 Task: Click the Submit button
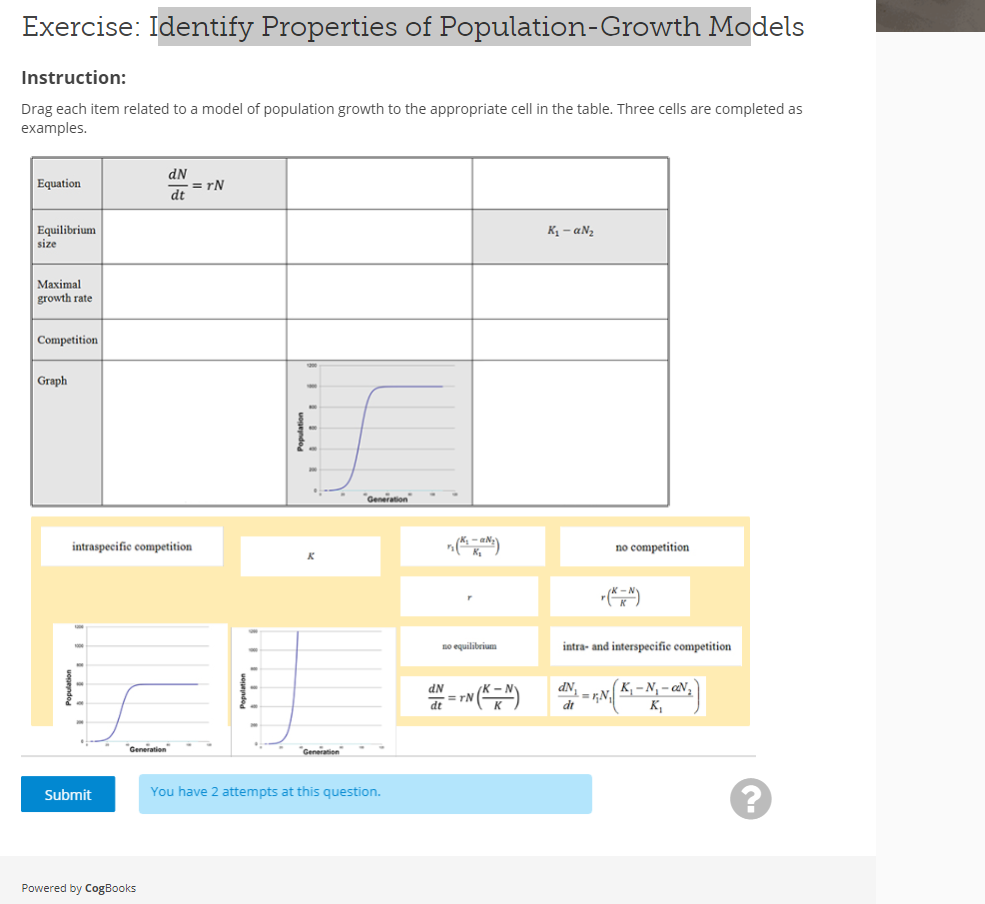click(67, 794)
